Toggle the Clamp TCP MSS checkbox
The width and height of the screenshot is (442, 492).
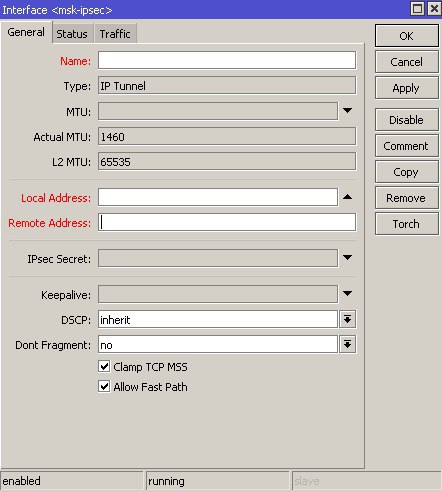[x=104, y=366]
